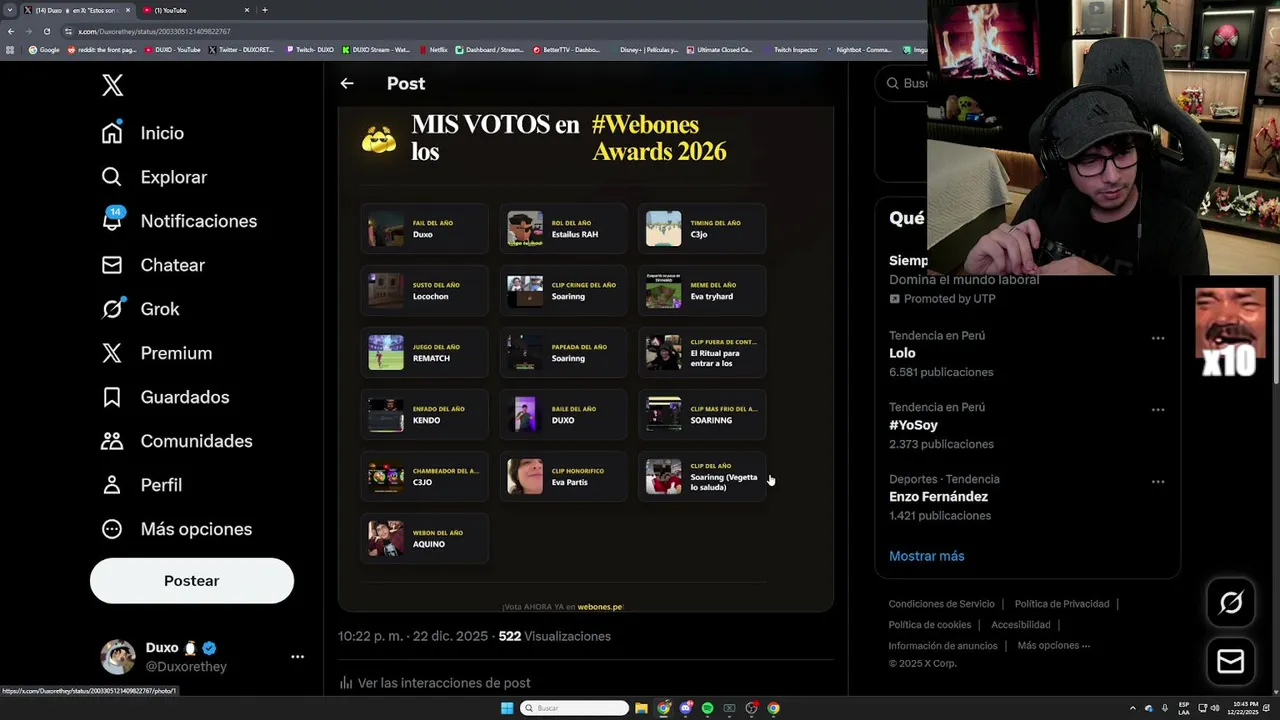Open the Webones Awards votes image
Viewport: 1280px width, 720px height.
[x=586, y=360]
